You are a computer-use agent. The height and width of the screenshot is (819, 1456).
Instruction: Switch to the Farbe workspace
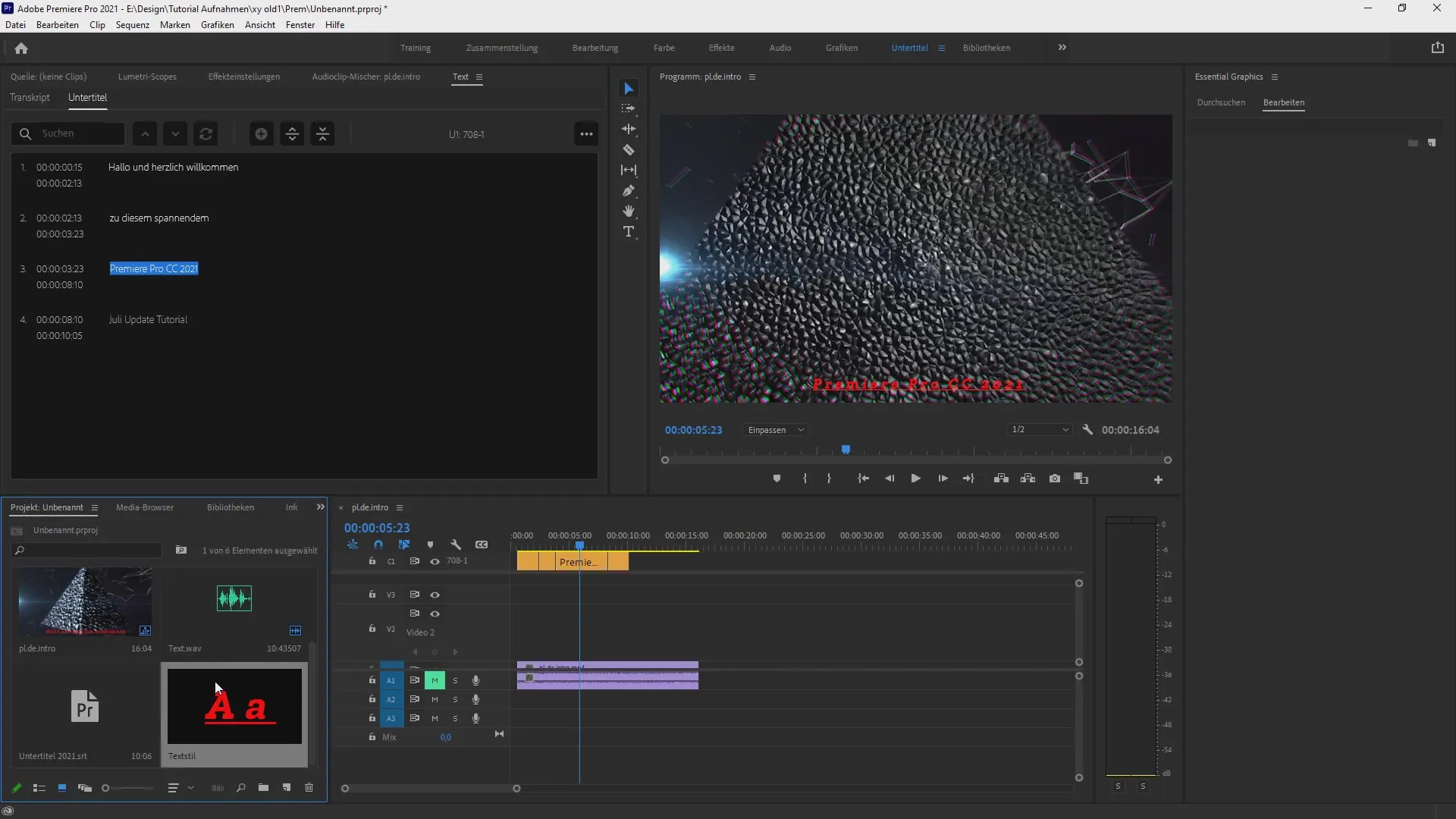(664, 48)
